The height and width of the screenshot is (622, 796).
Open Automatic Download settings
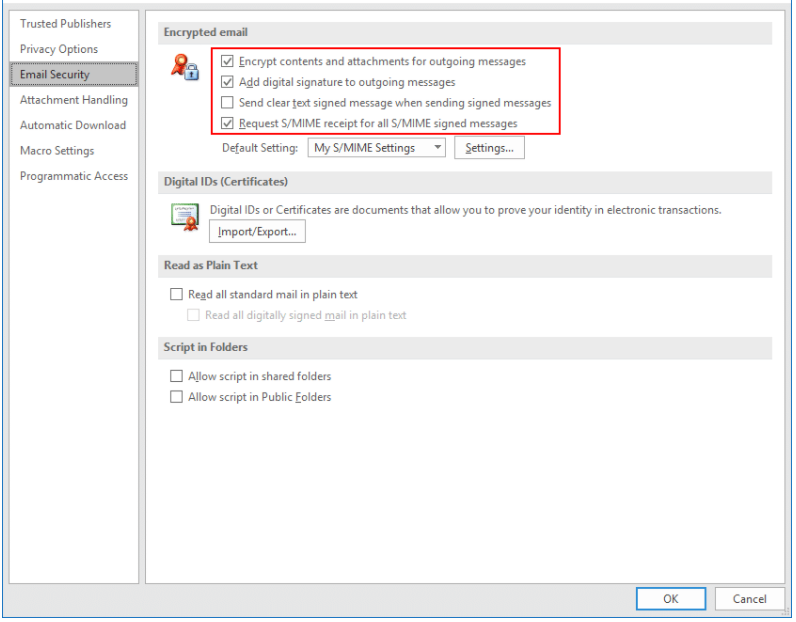click(x=73, y=125)
